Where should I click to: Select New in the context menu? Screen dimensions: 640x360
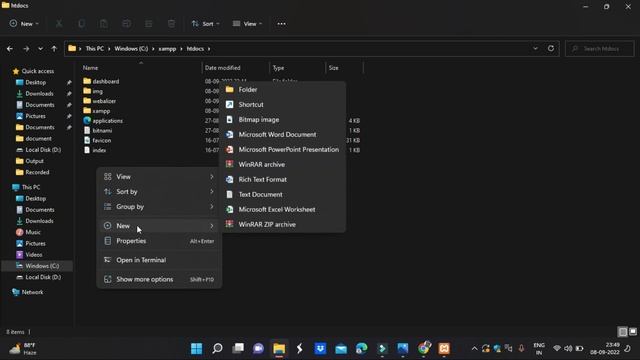(159, 226)
